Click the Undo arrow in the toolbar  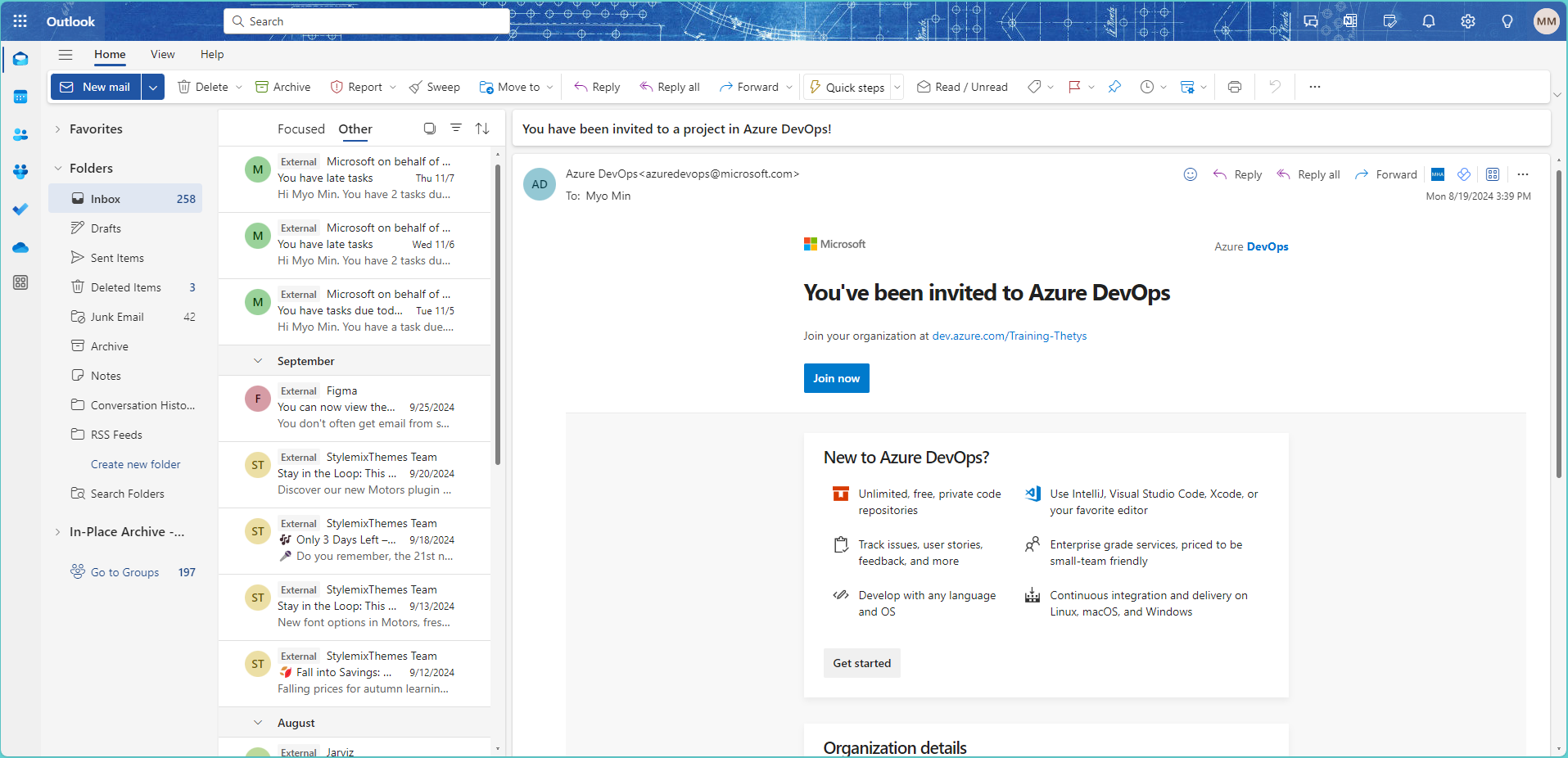coord(1275,87)
